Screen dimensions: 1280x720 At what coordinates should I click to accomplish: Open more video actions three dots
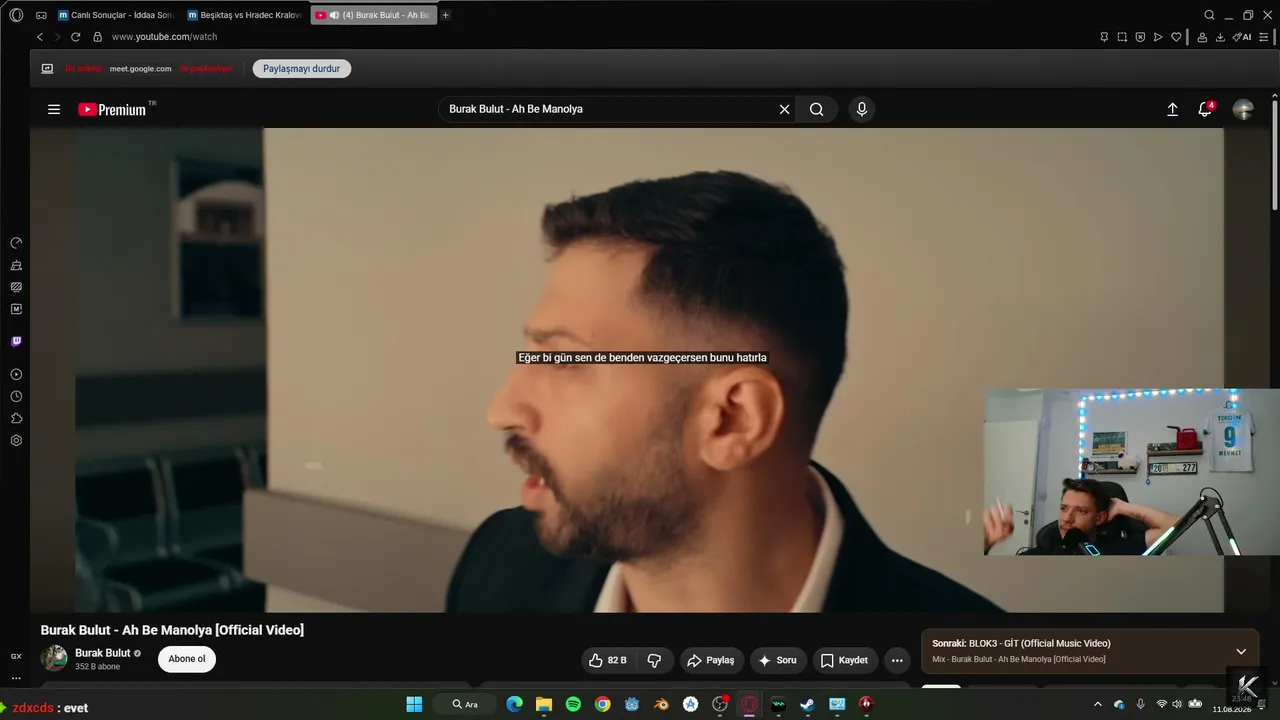click(x=897, y=660)
